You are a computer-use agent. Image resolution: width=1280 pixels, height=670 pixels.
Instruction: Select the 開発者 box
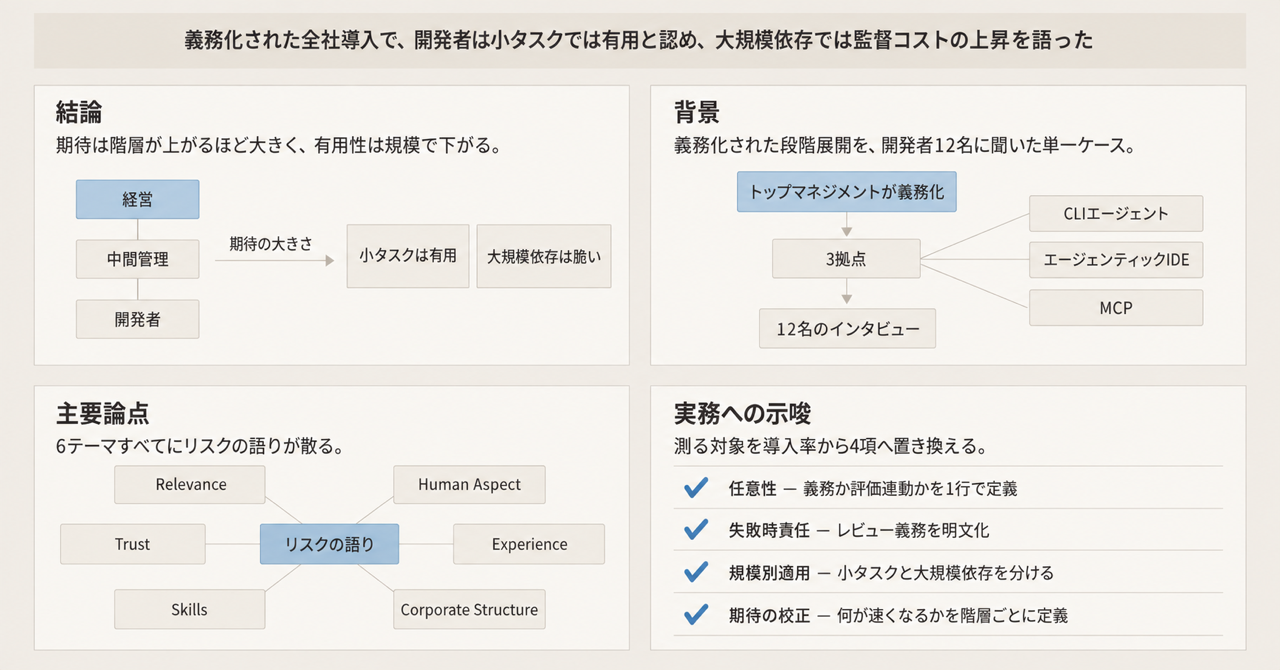[x=138, y=319]
